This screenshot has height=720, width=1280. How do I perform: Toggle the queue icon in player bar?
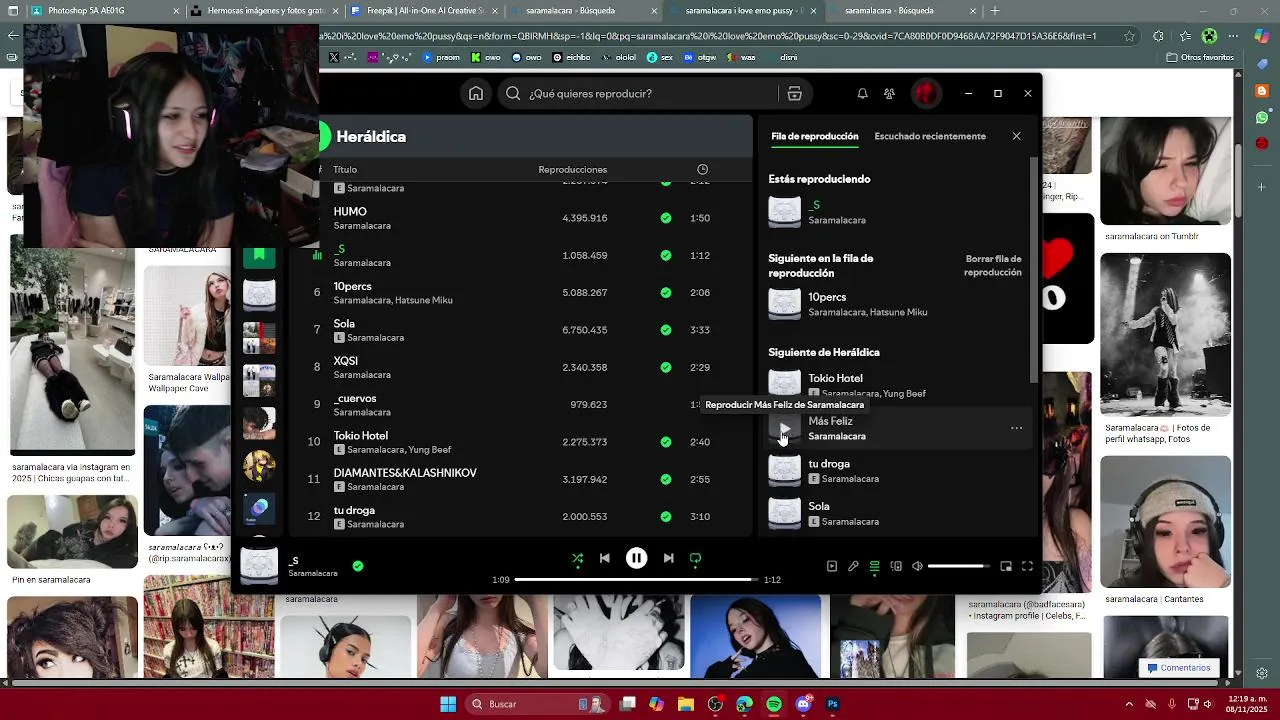click(874, 566)
